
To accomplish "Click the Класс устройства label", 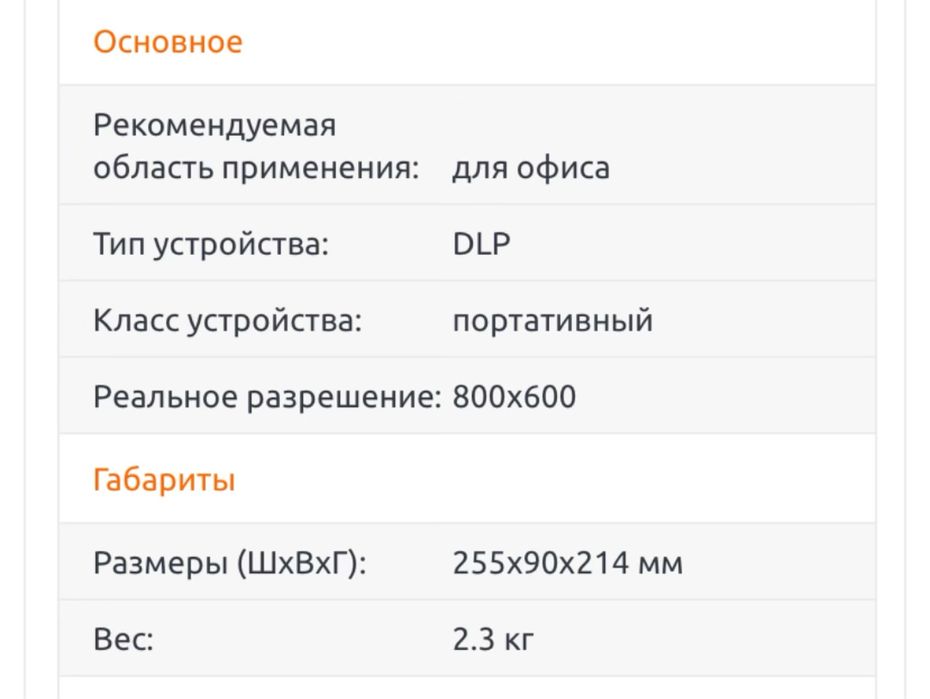I will click(x=227, y=321).
